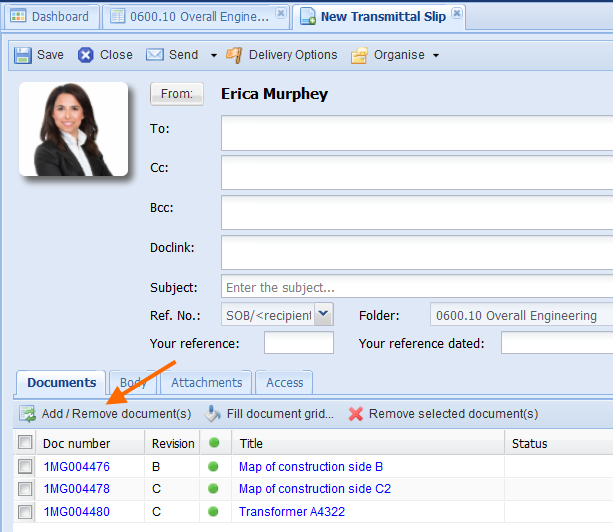Click green status dot for 1MG004476
Image resolution: width=613 pixels, height=532 pixels.
[213, 466]
